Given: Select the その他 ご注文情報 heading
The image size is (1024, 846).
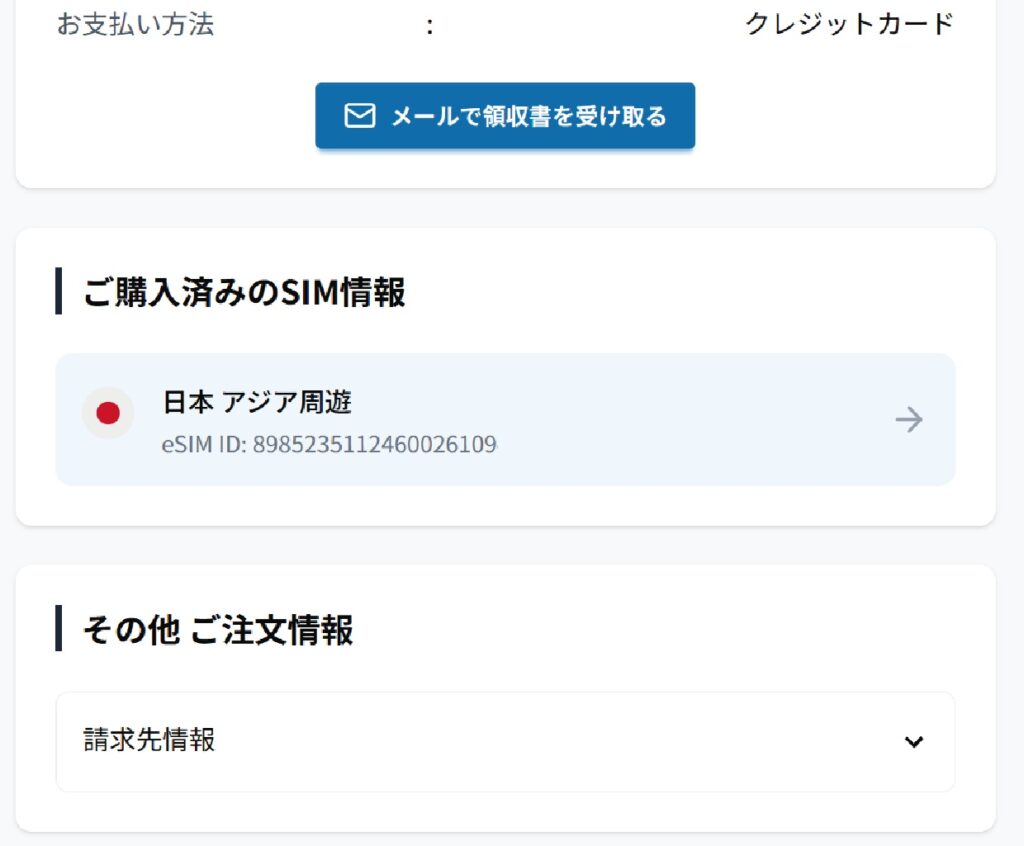Looking at the screenshot, I should (x=218, y=629).
